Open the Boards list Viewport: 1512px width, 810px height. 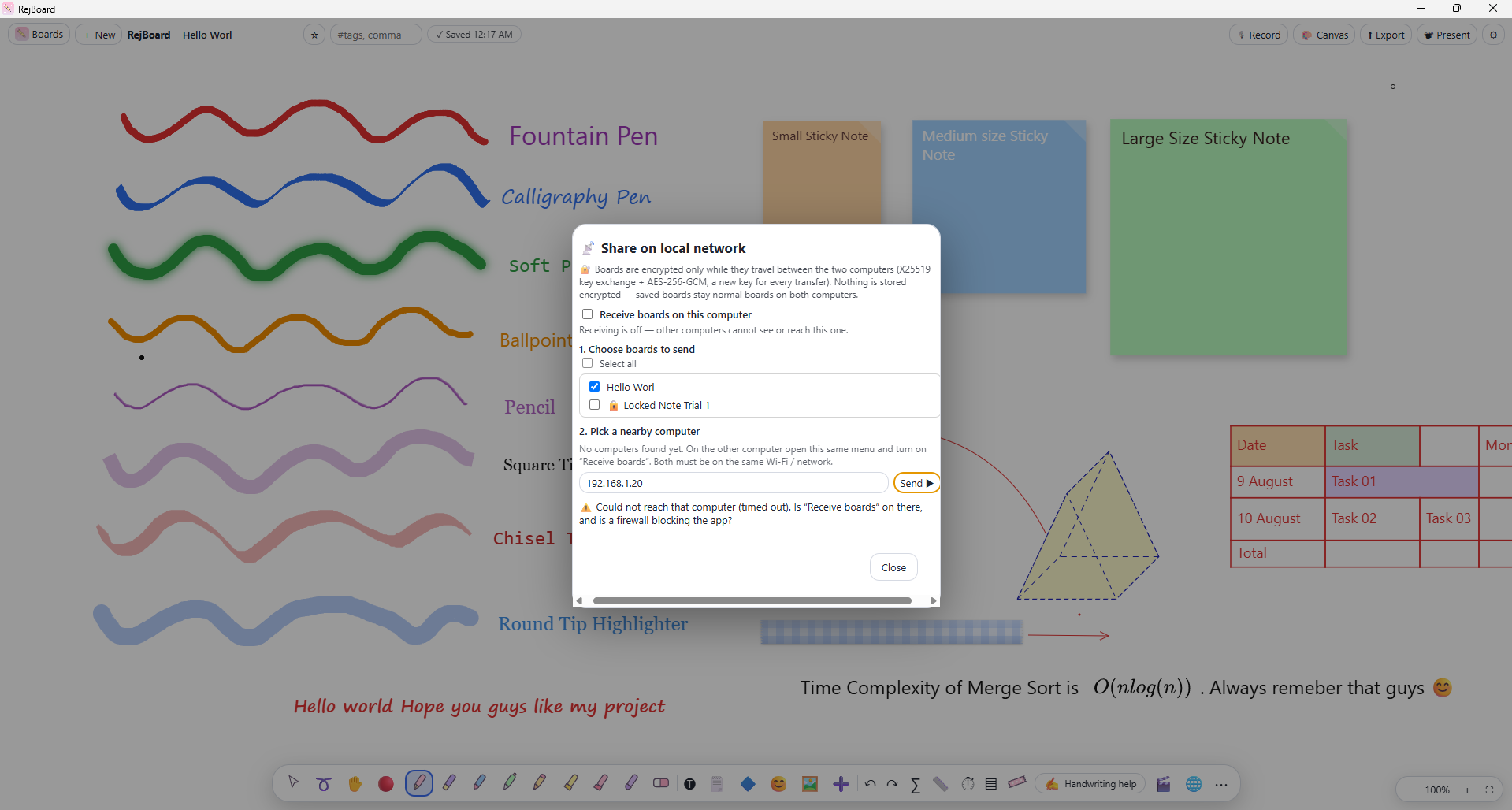[x=39, y=35]
